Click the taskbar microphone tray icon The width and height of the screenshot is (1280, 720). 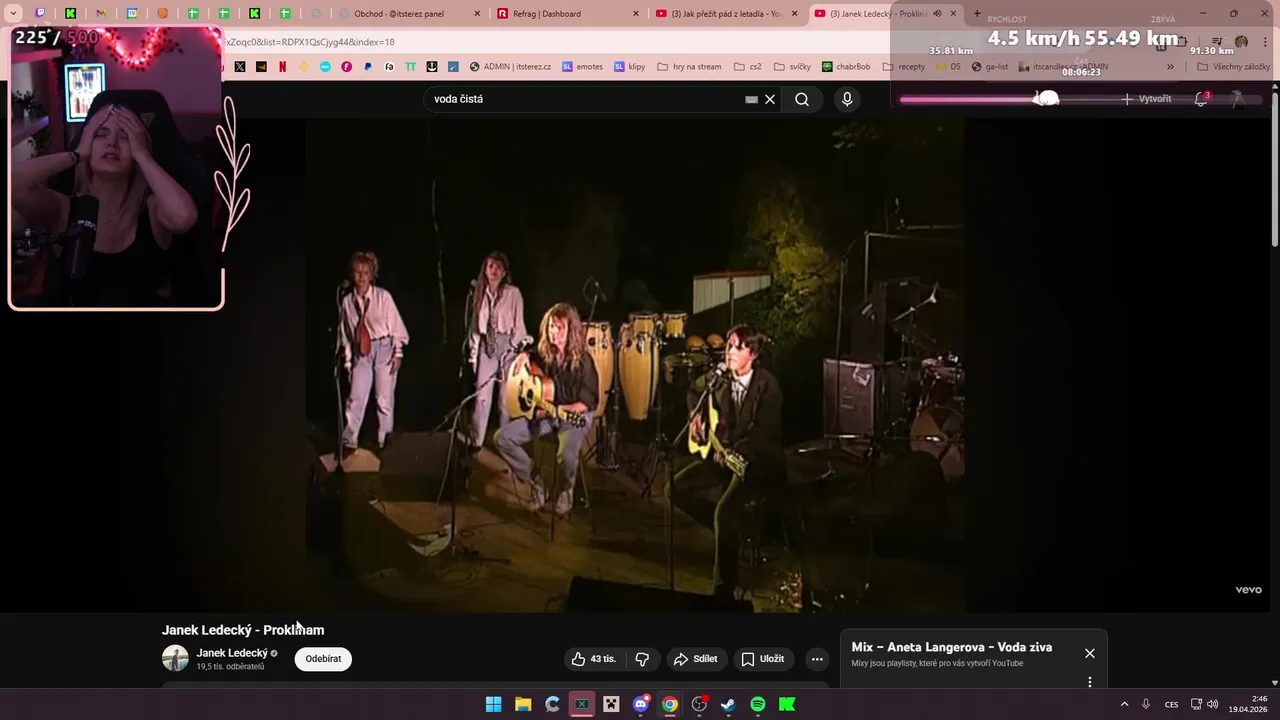1146,704
